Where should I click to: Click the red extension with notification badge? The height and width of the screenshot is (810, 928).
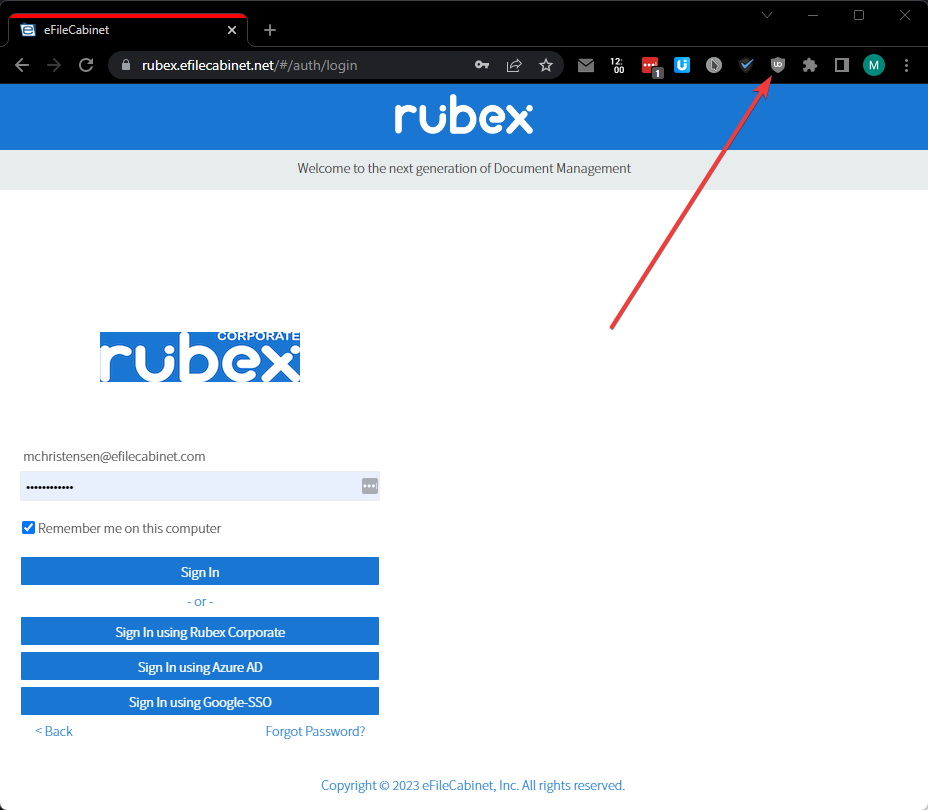[x=651, y=65]
